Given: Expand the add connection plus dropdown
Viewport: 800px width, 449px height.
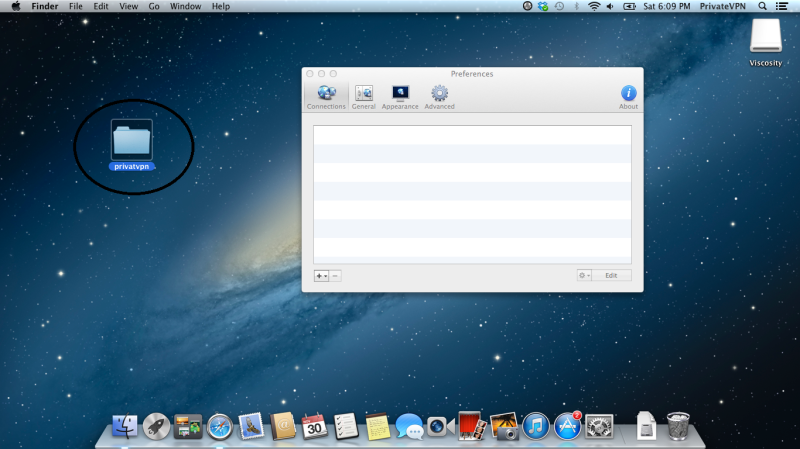Looking at the screenshot, I should pyautogui.click(x=321, y=276).
